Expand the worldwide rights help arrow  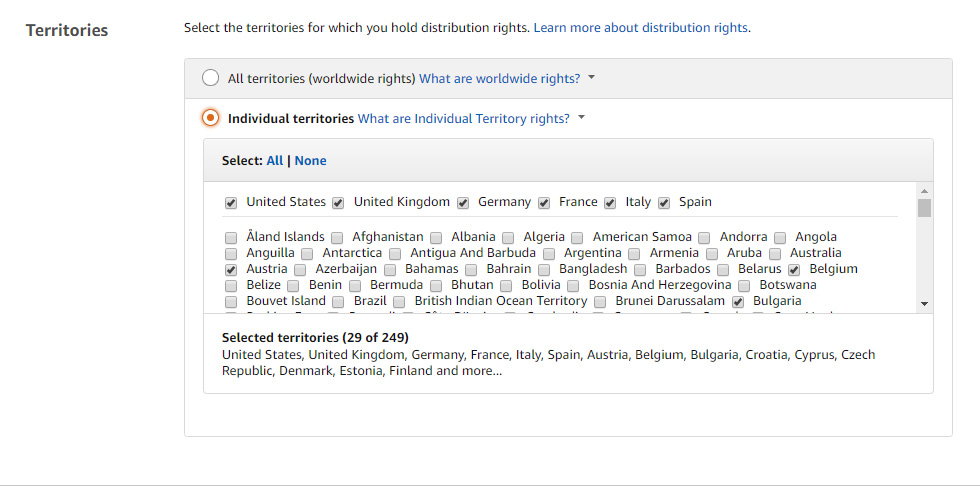[592, 78]
